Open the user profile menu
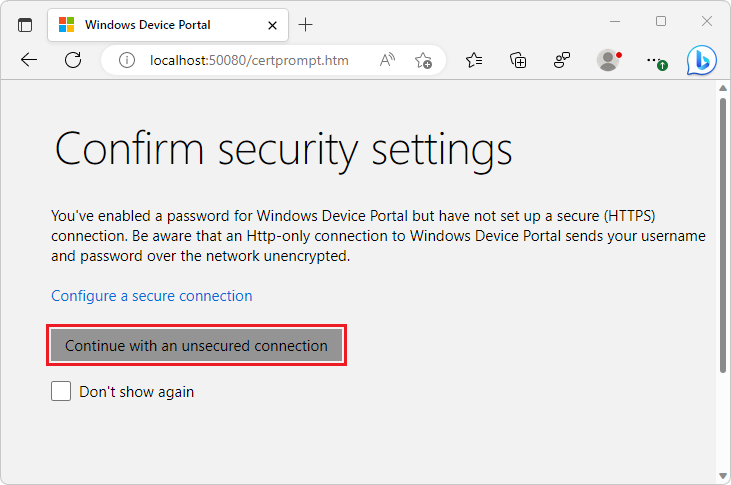The image size is (731, 485). (608, 60)
